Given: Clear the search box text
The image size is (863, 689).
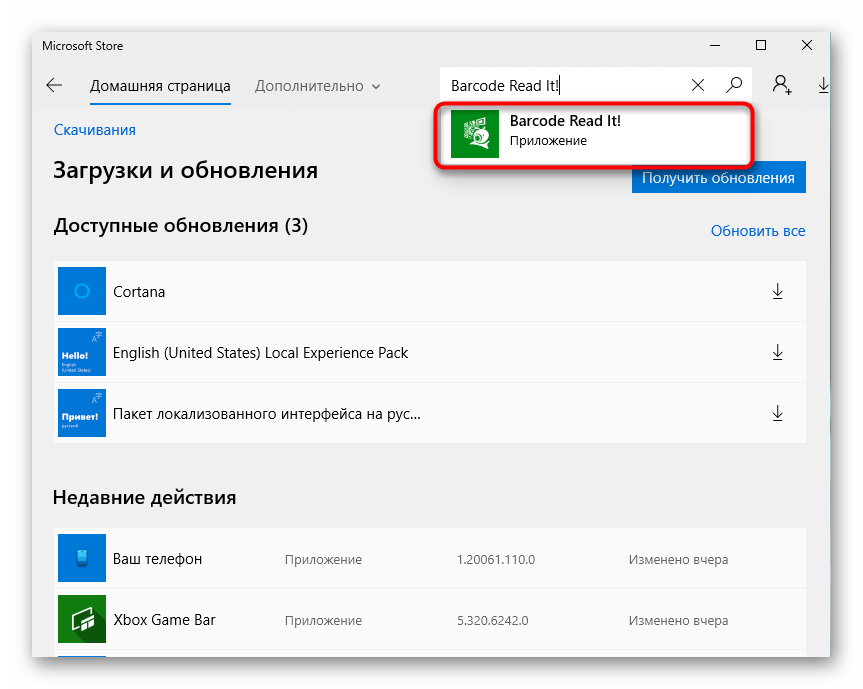Looking at the screenshot, I should (x=698, y=85).
